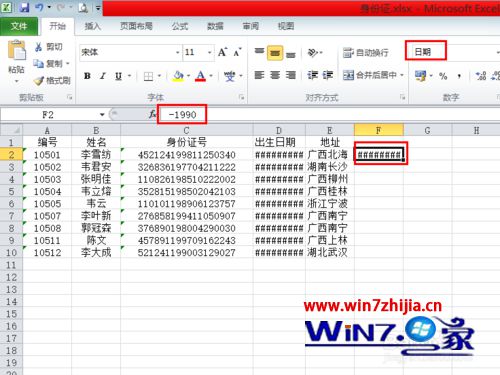Toggle Italic formatting

103,76
